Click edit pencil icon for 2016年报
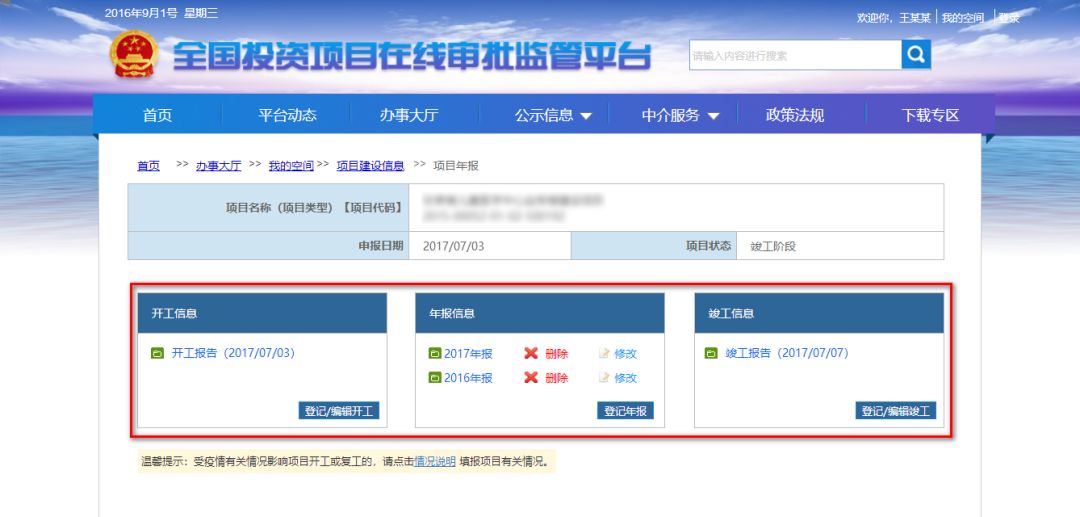Screen dimensions: 1080x517 (604, 378)
